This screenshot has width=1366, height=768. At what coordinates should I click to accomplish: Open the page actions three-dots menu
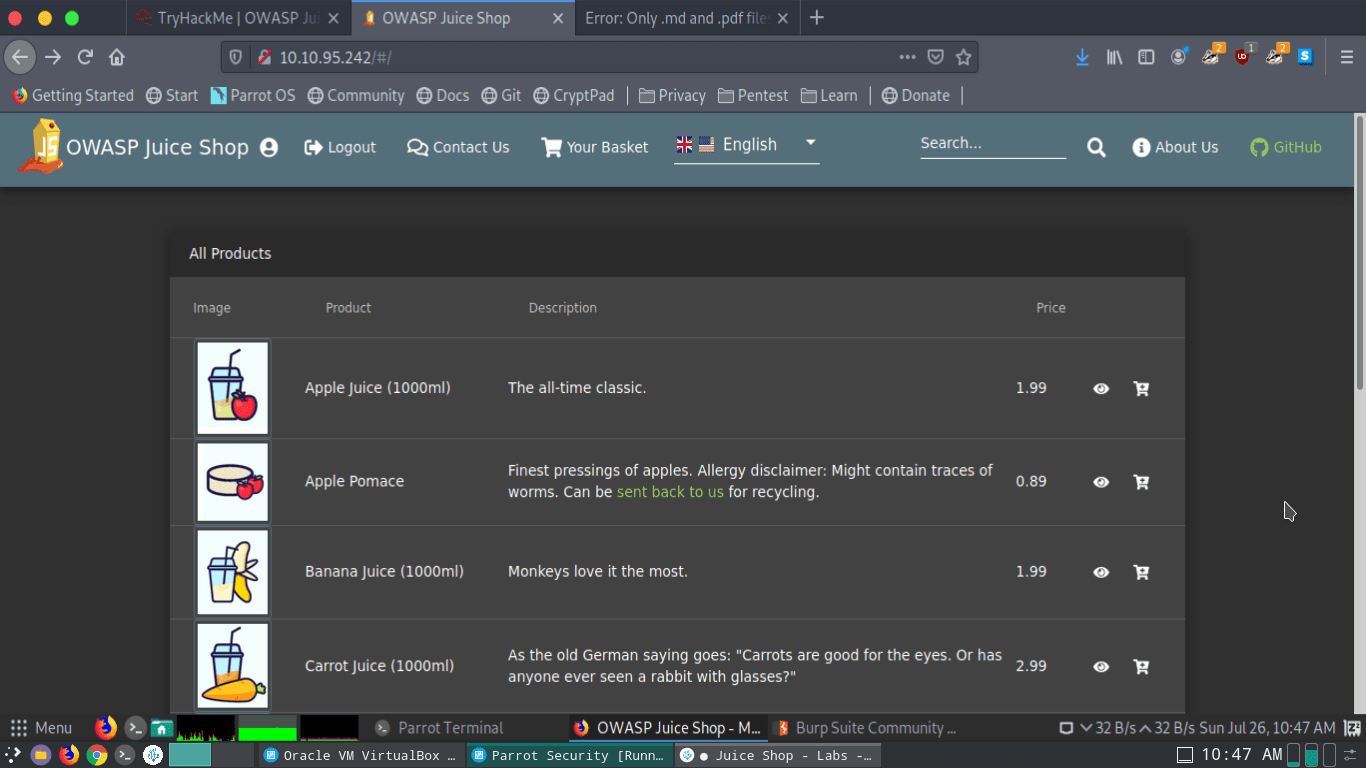pyautogui.click(x=907, y=57)
